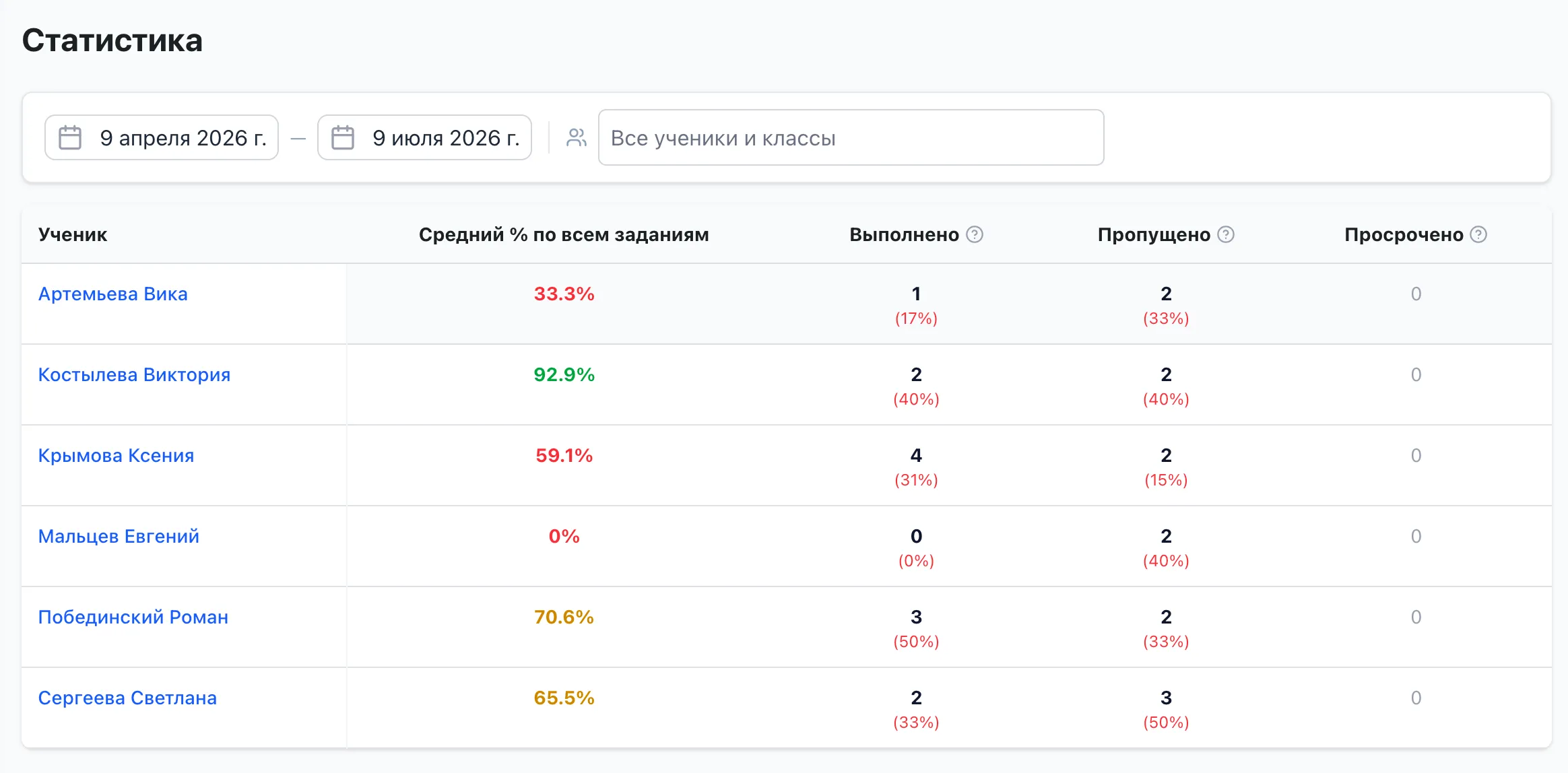Select the 59.1% average value
The width and height of the screenshot is (1568, 773).
click(564, 456)
